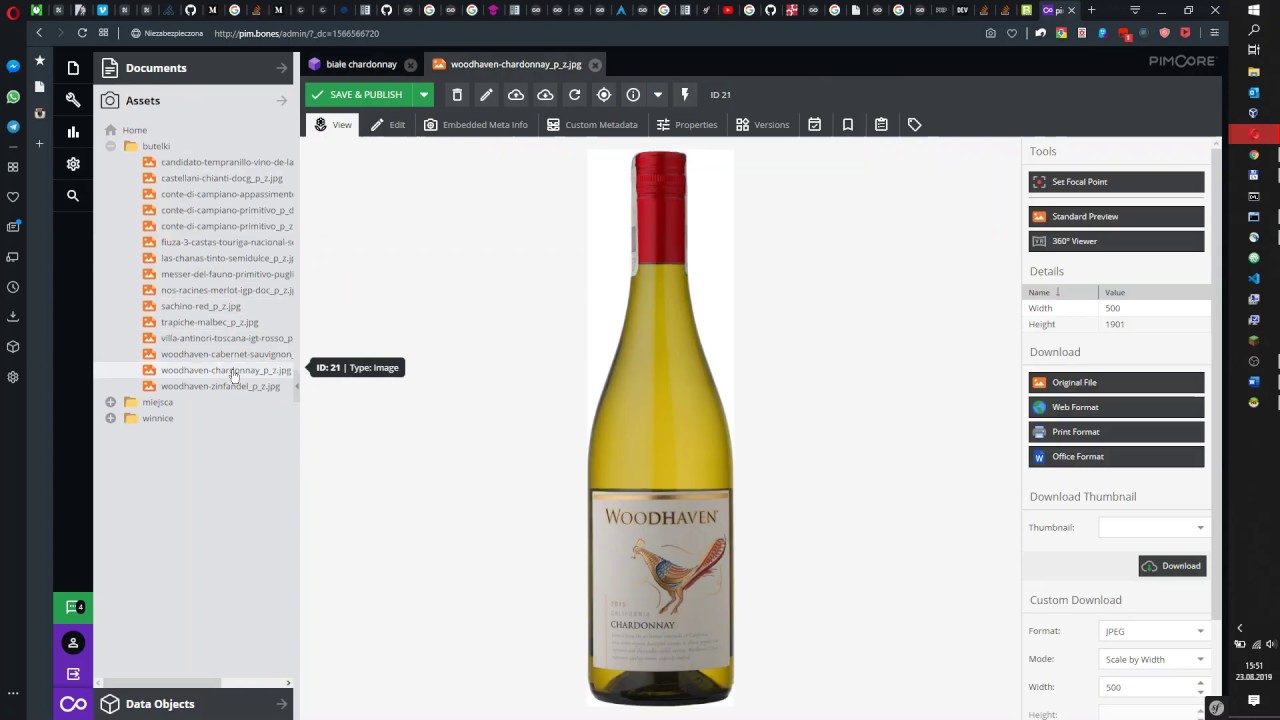Open Messenger in the Opera sidebar
1280x720 pixels.
(13, 66)
